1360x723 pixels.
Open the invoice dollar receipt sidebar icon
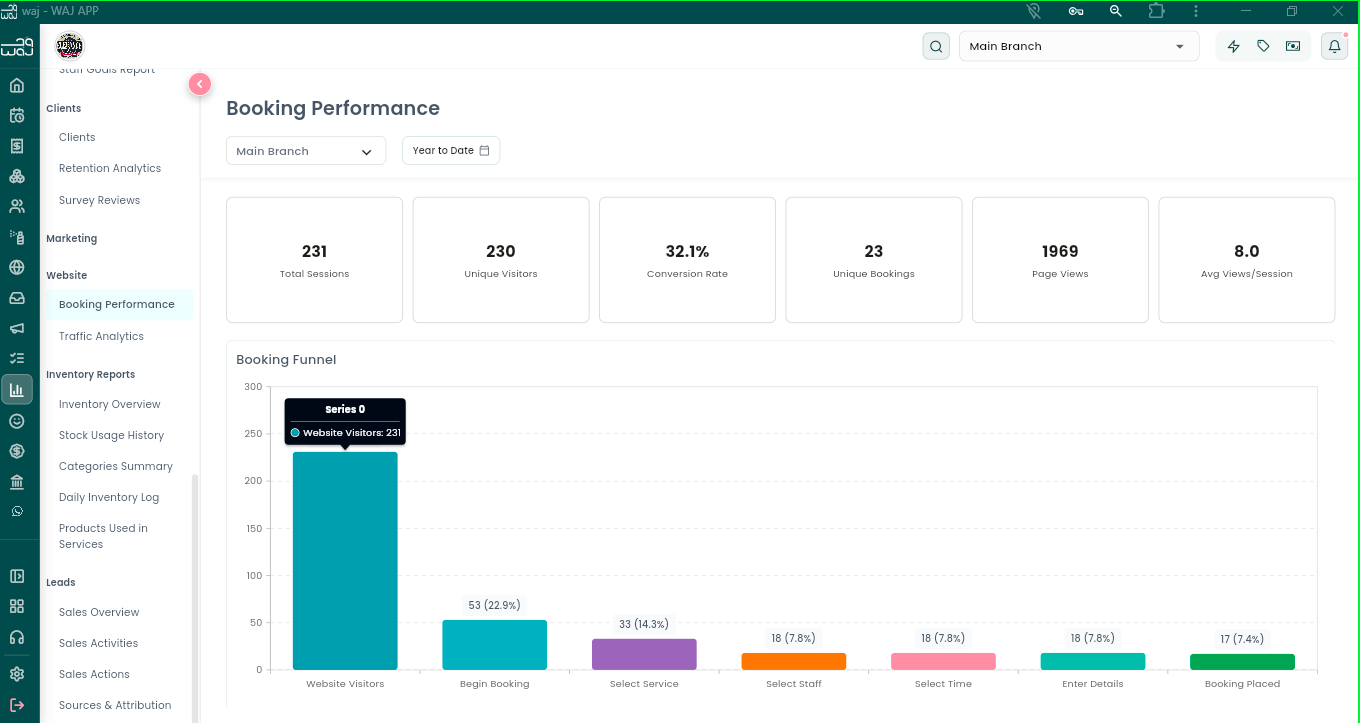tap(16, 146)
